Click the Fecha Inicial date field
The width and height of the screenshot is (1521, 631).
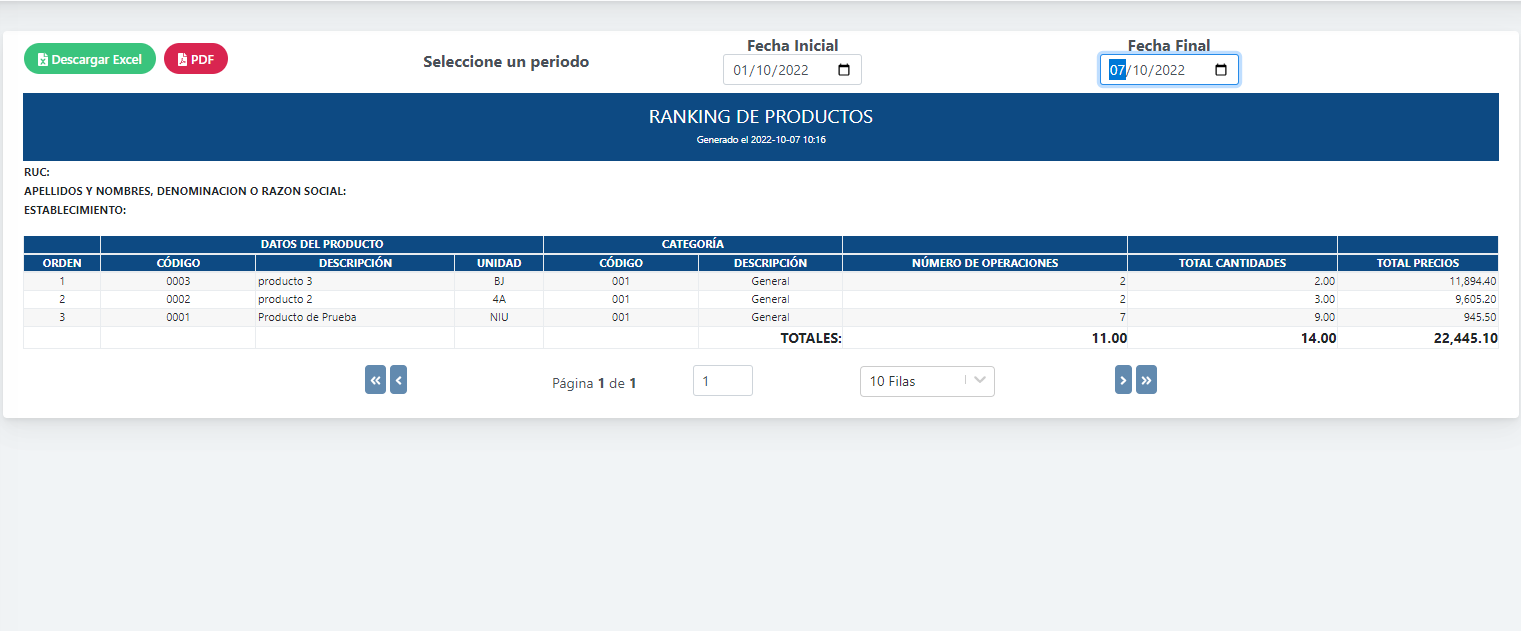[x=778, y=70]
